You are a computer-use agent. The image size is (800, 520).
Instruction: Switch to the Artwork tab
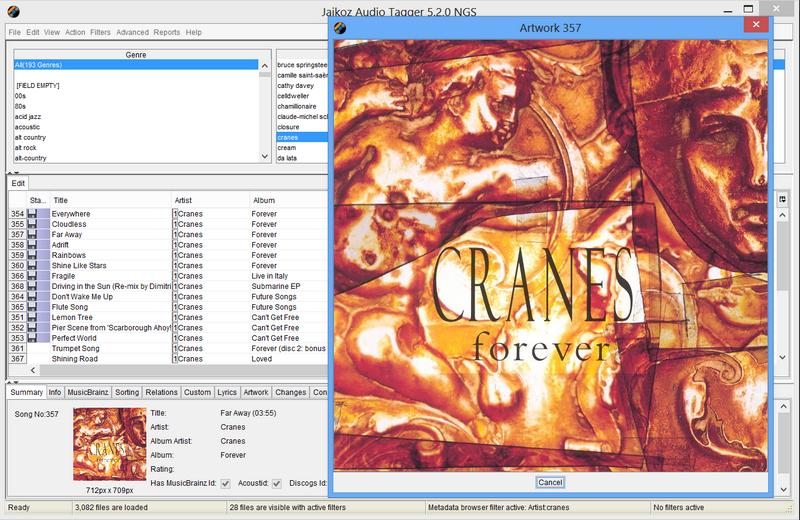[256, 392]
